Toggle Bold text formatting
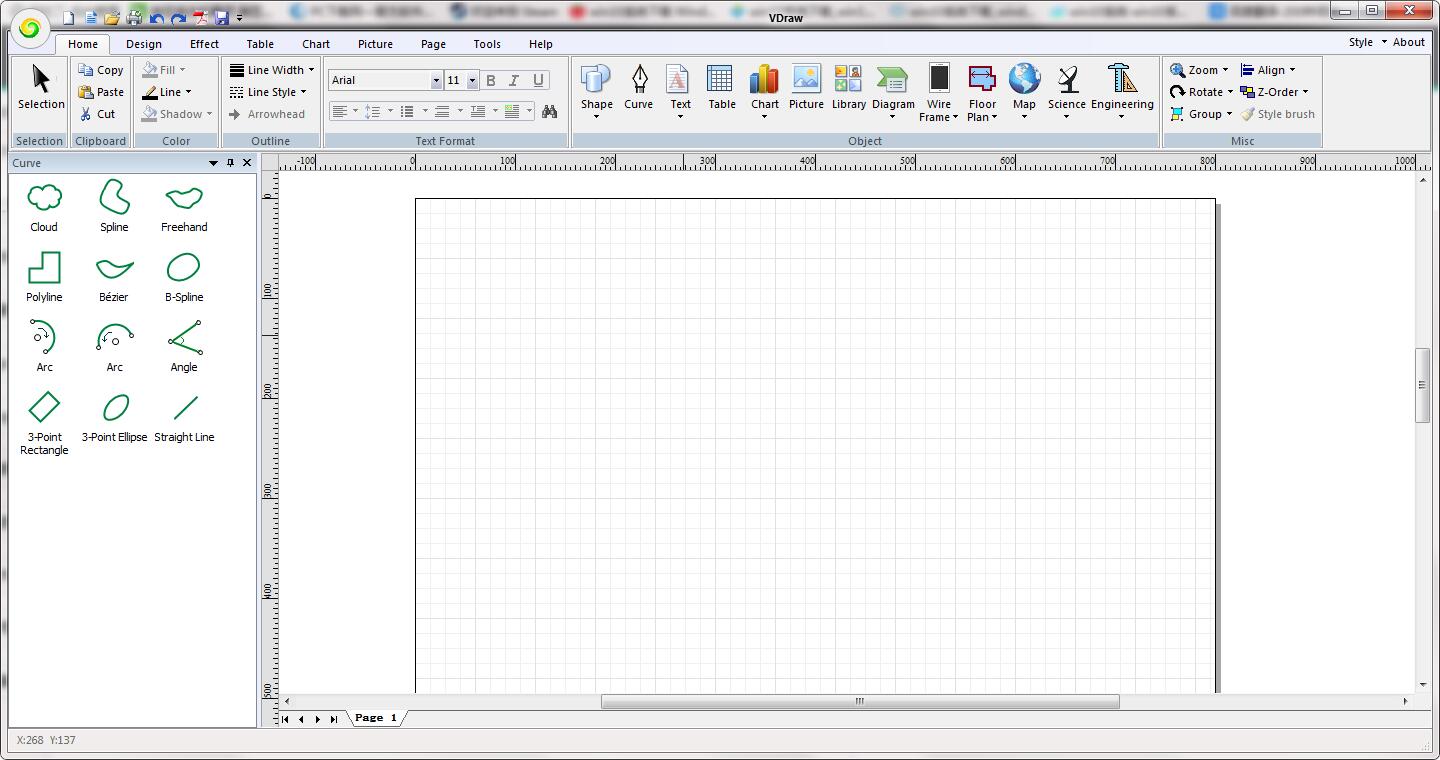Viewport: 1440px width, 760px height. pos(491,80)
